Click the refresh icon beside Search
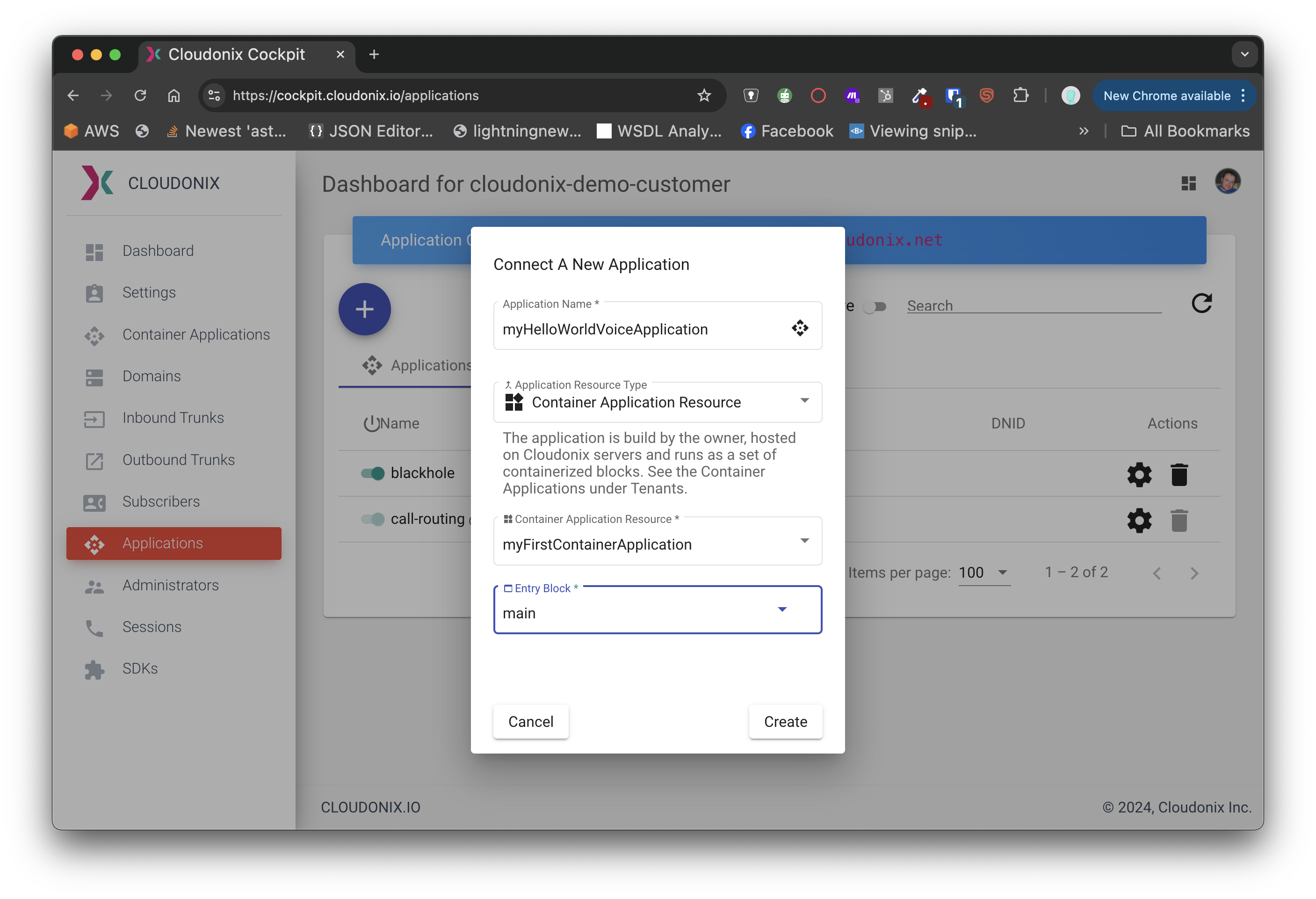1316x899 pixels. pos(1201,304)
